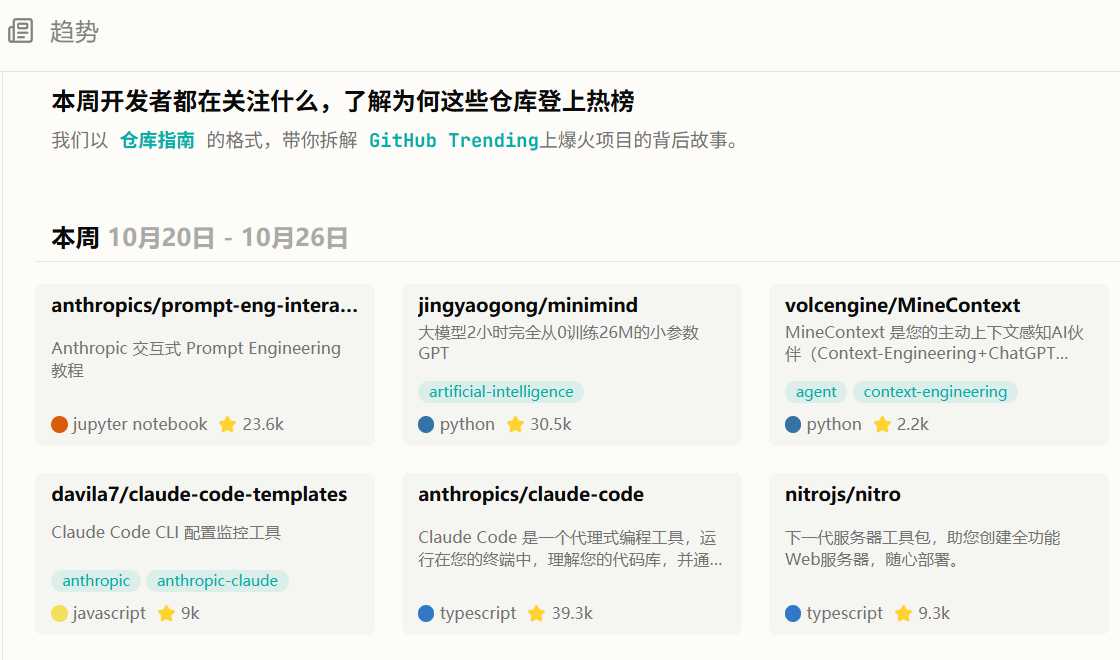Select the anthropic-claude tag

pyautogui.click(x=217, y=581)
